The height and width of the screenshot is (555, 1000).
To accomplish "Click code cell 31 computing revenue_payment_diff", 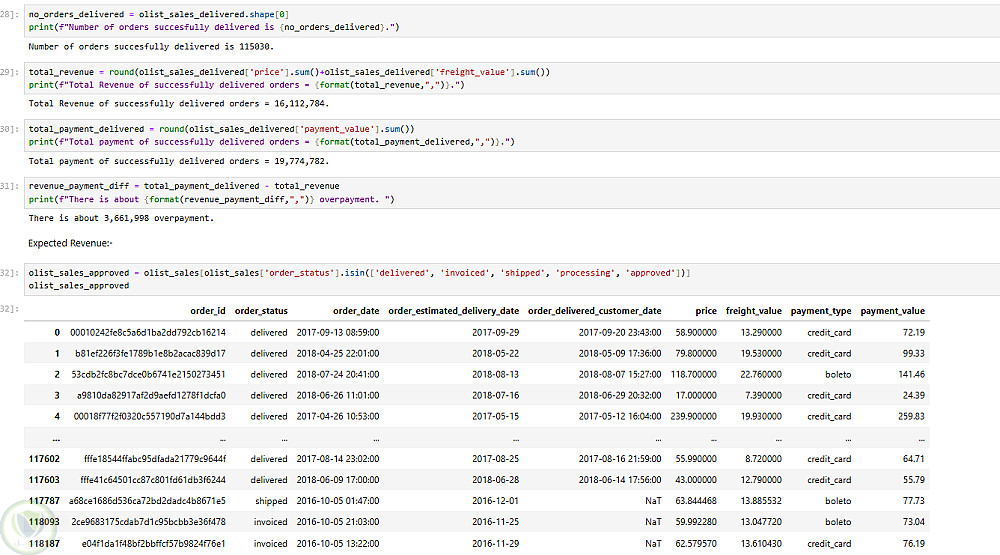I will coord(512,193).
